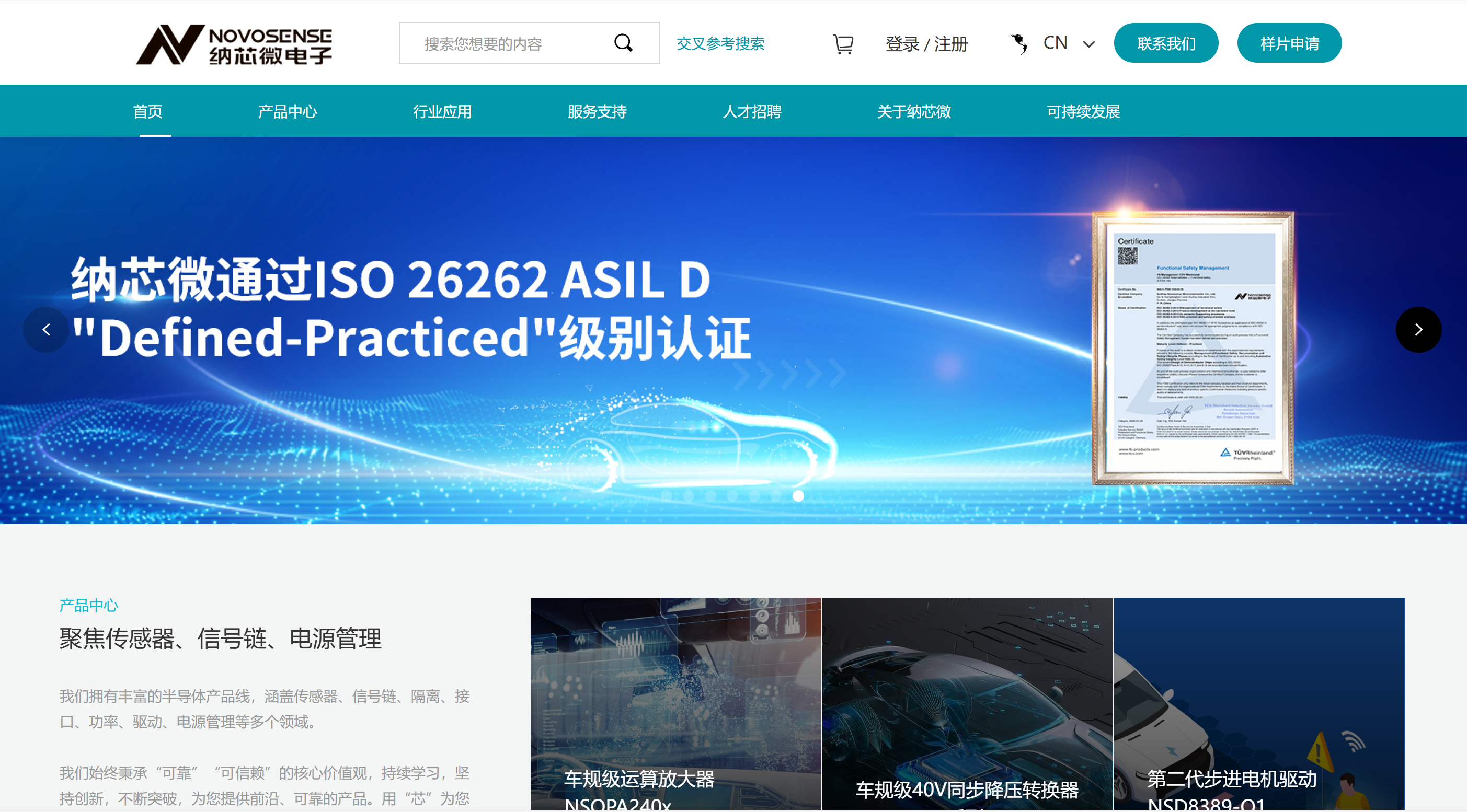Image resolution: width=1467 pixels, height=812 pixels.
Task: Expand 产品中心 navigation menu
Action: (288, 111)
